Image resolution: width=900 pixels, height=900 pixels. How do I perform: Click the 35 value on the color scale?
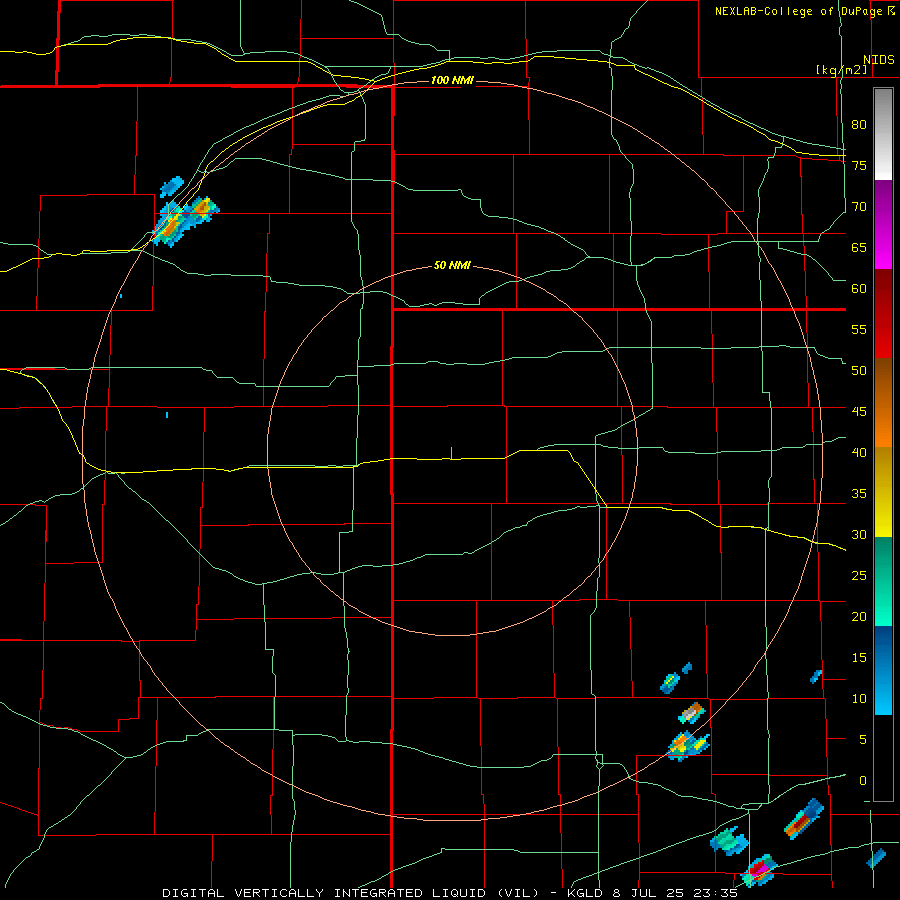(x=859, y=494)
